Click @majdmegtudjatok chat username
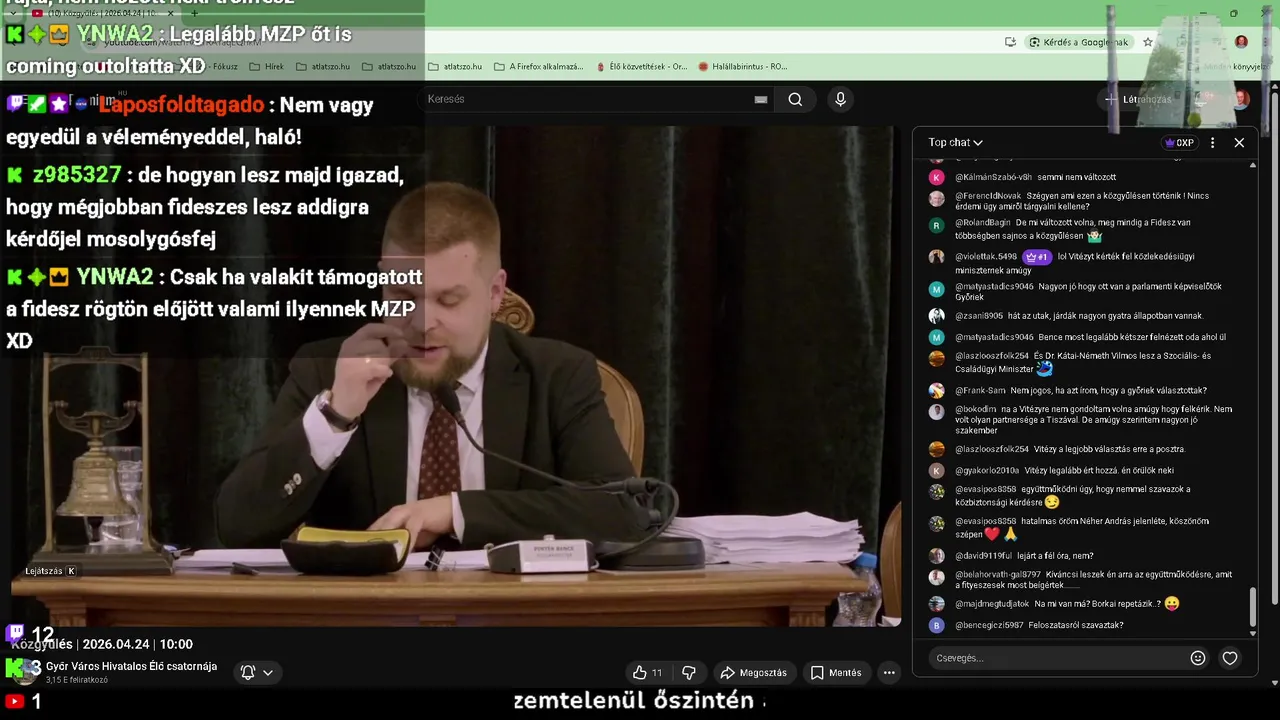 pos(992,604)
